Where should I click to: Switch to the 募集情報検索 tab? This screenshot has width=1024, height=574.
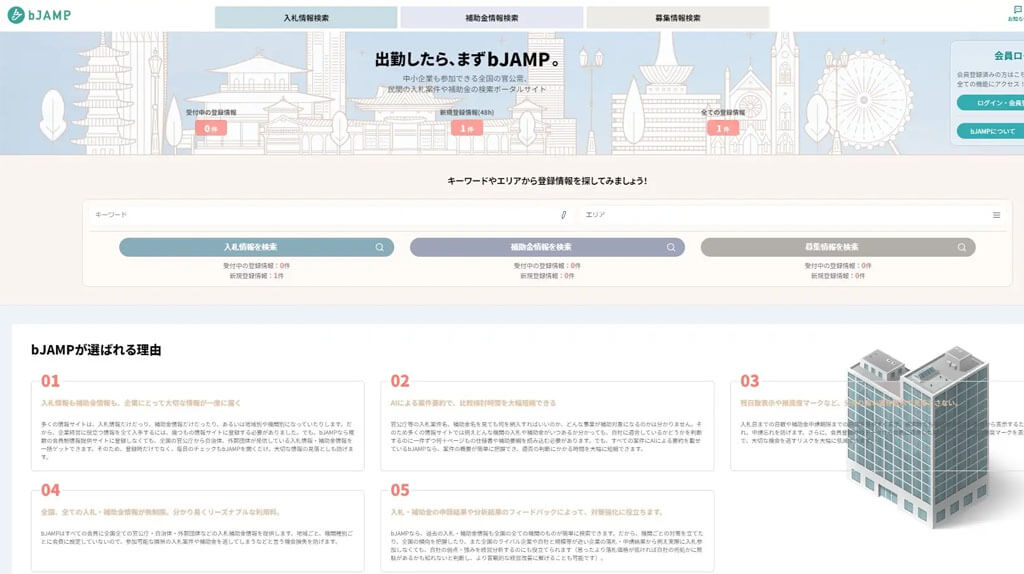pyautogui.click(x=678, y=18)
